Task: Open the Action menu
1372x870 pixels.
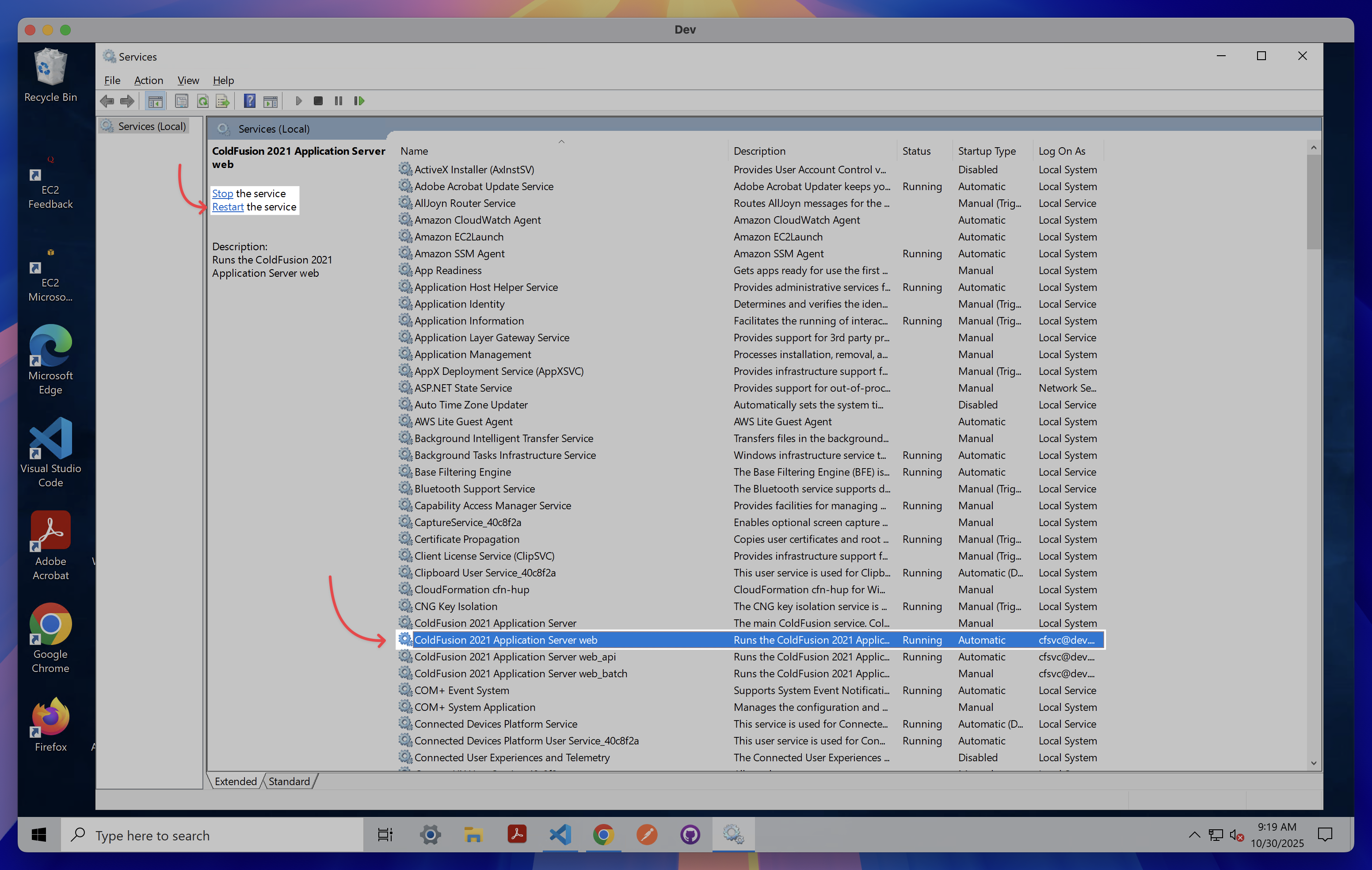Action: pos(148,80)
